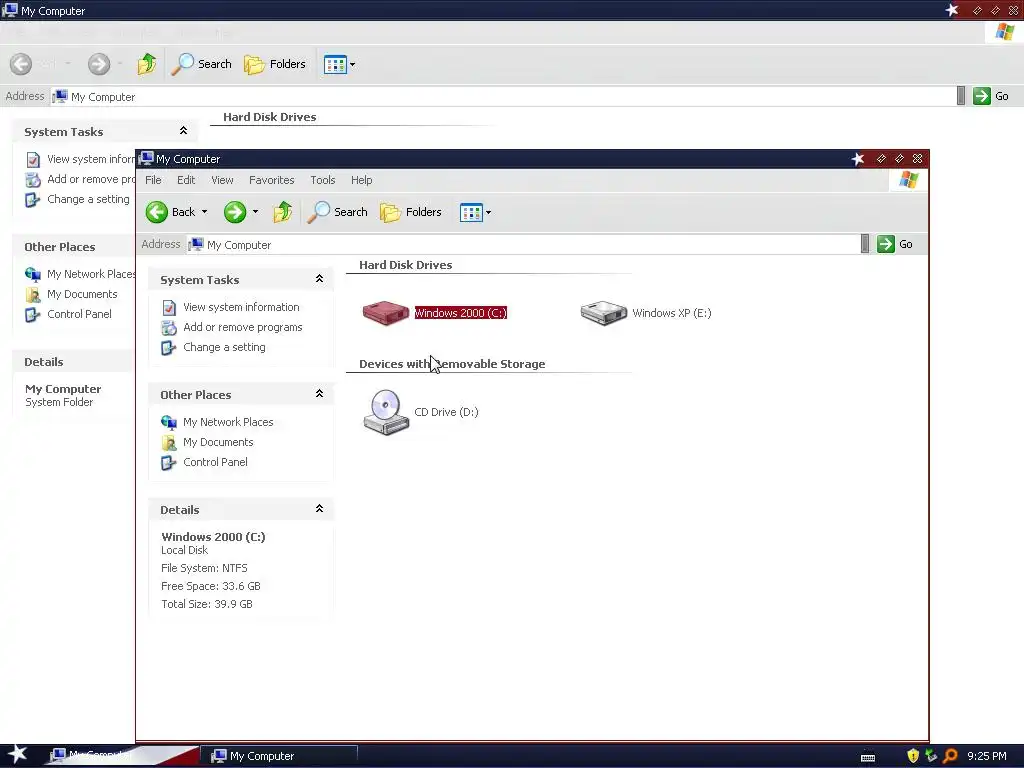Open the View menu
Viewport: 1024px width, 768px height.
222,180
